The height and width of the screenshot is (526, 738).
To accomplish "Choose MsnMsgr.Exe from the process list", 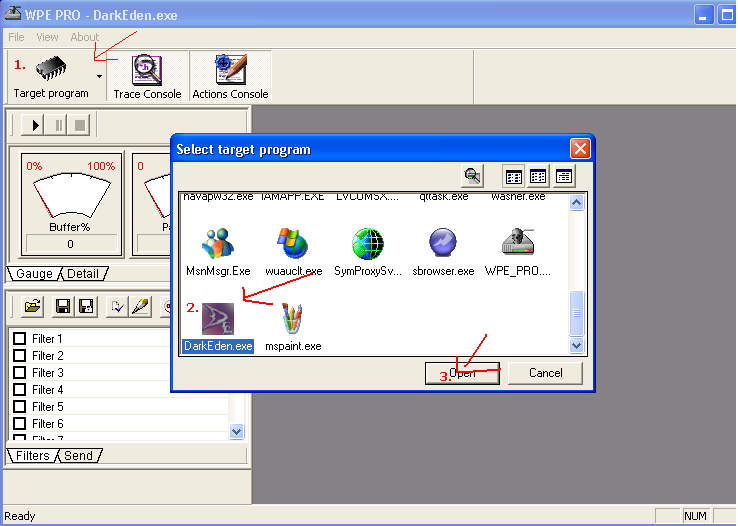I will coord(218,244).
